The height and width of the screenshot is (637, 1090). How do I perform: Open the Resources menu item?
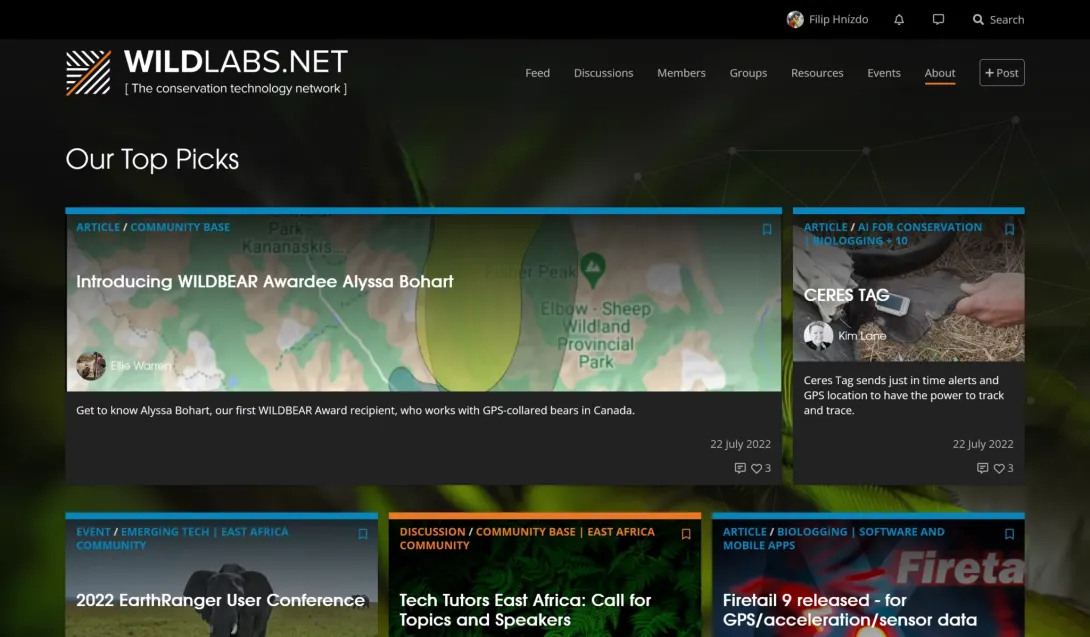click(x=817, y=73)
